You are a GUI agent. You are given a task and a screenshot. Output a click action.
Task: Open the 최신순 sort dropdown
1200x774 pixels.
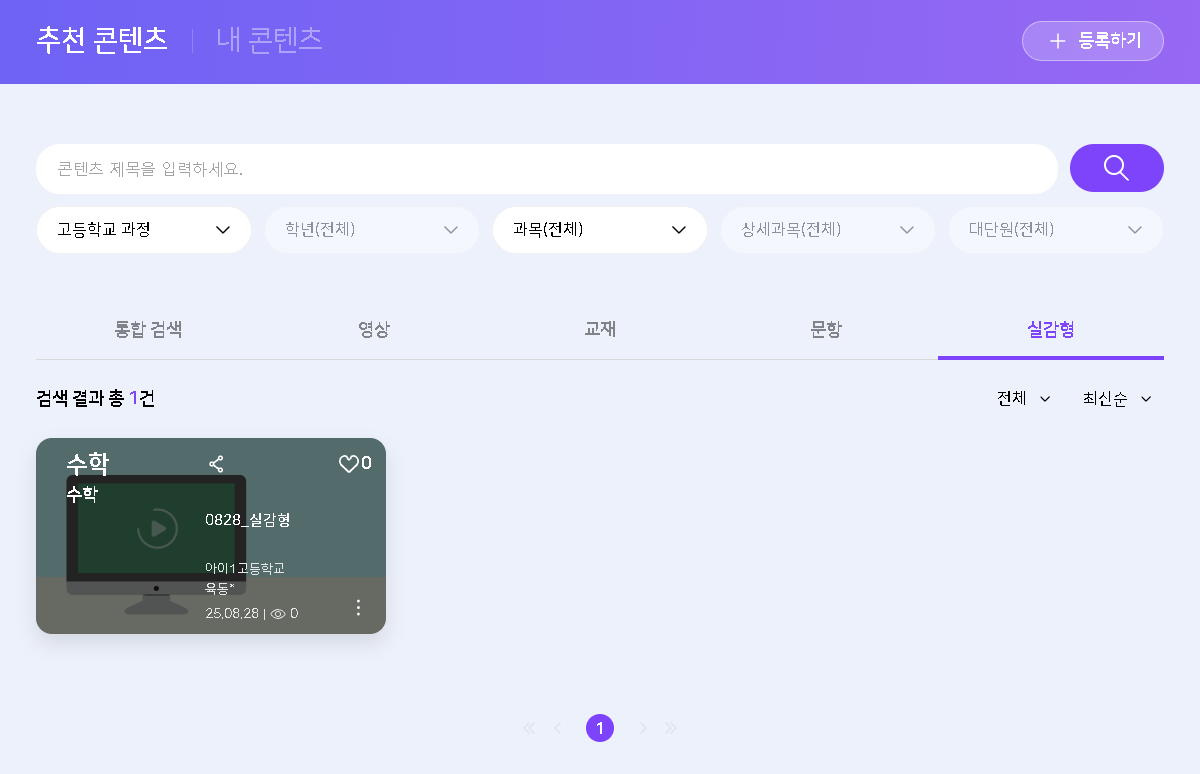point(1117,399)
